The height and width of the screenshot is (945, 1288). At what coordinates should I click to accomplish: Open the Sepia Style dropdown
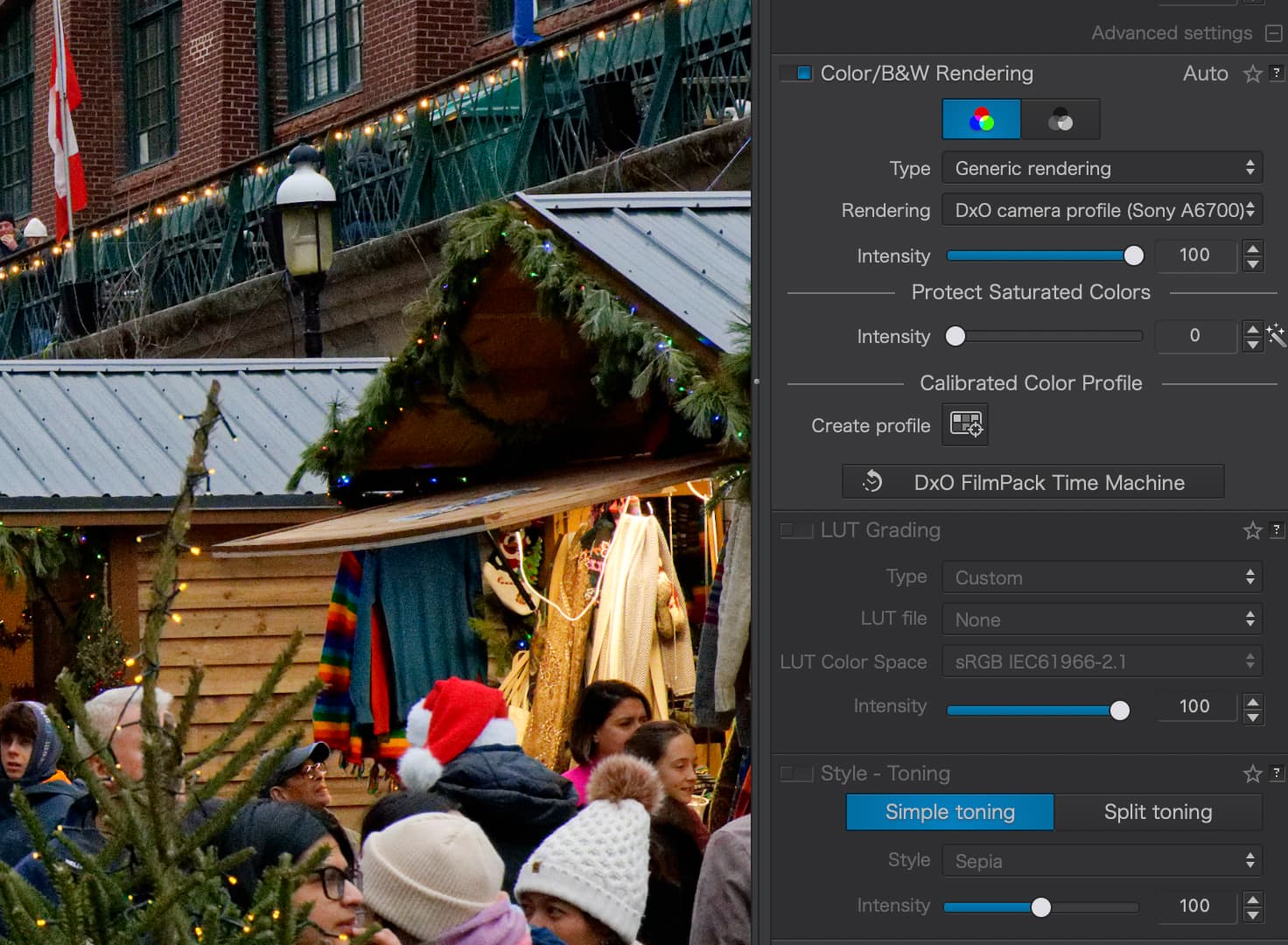pyautogui.click(x=1102, y=861)
